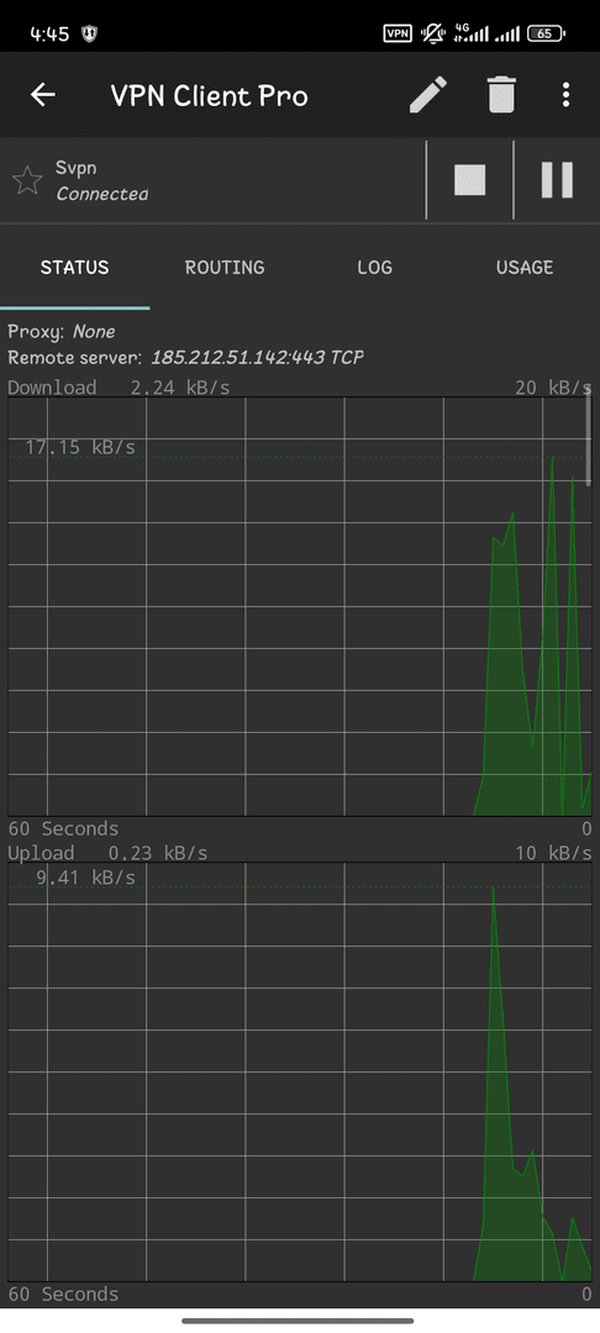Tap the VPN Client Pro title
600x1333 pixels.
coord(209,96)
